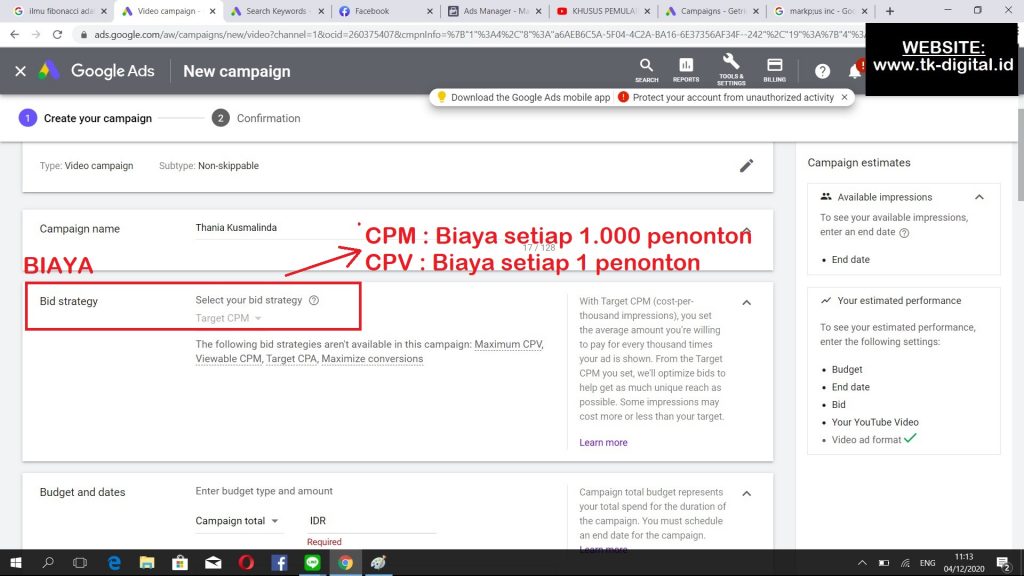Click the pencil icon to edit campaign type
The image size is (1024, 576).
click(x=746, y=166)
